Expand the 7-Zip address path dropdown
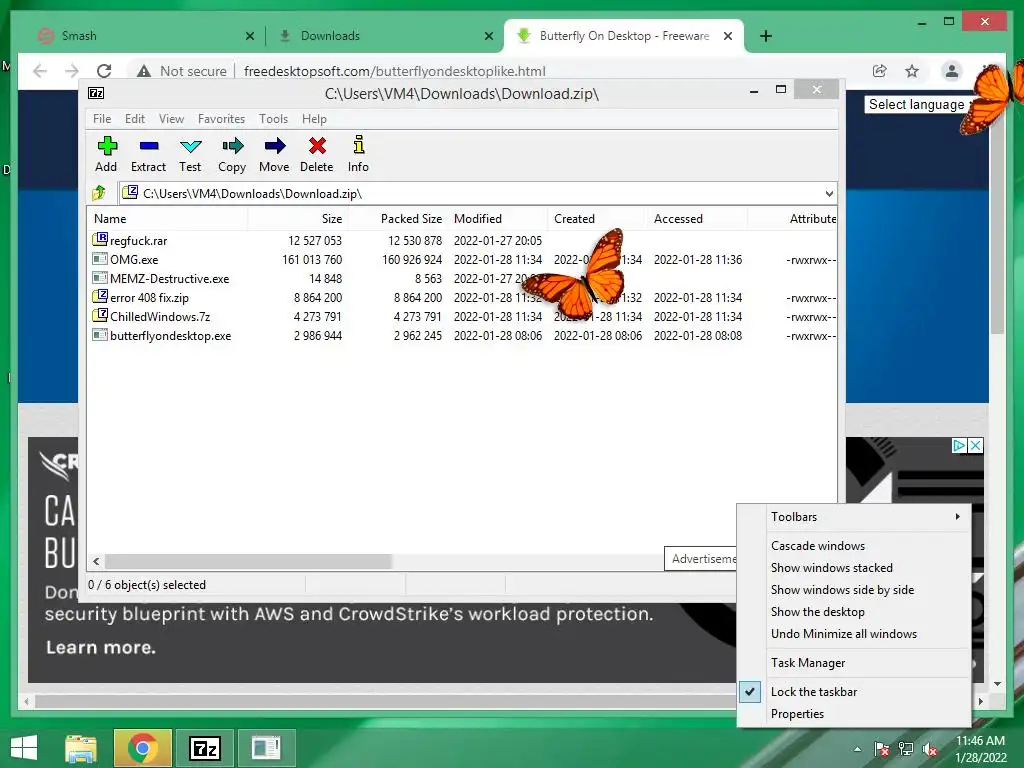This screenshot has height=768, width=1024. pyautogui.click(x=829, y=193)
